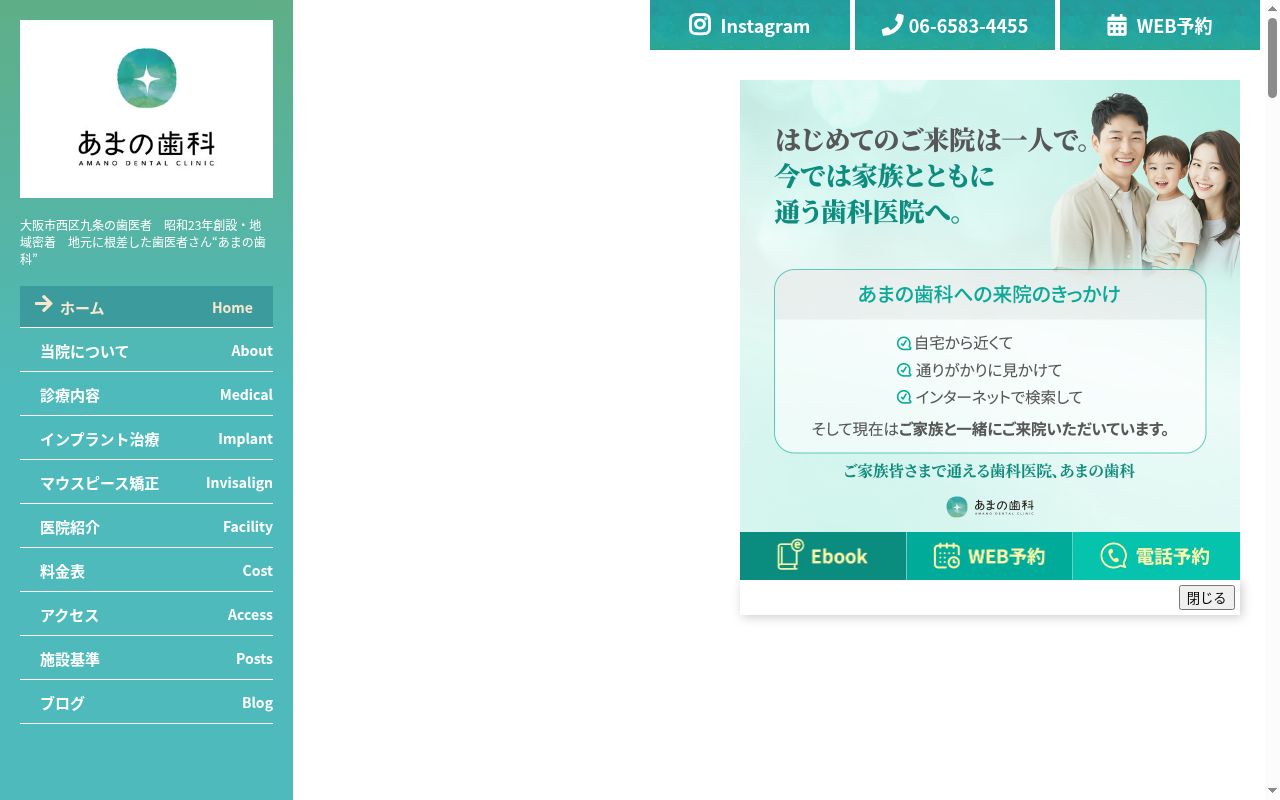The height and width of the screenshot is (800, 1280).
Task: Open 施設基準 Posts menu item
Action: pos(146,659)
